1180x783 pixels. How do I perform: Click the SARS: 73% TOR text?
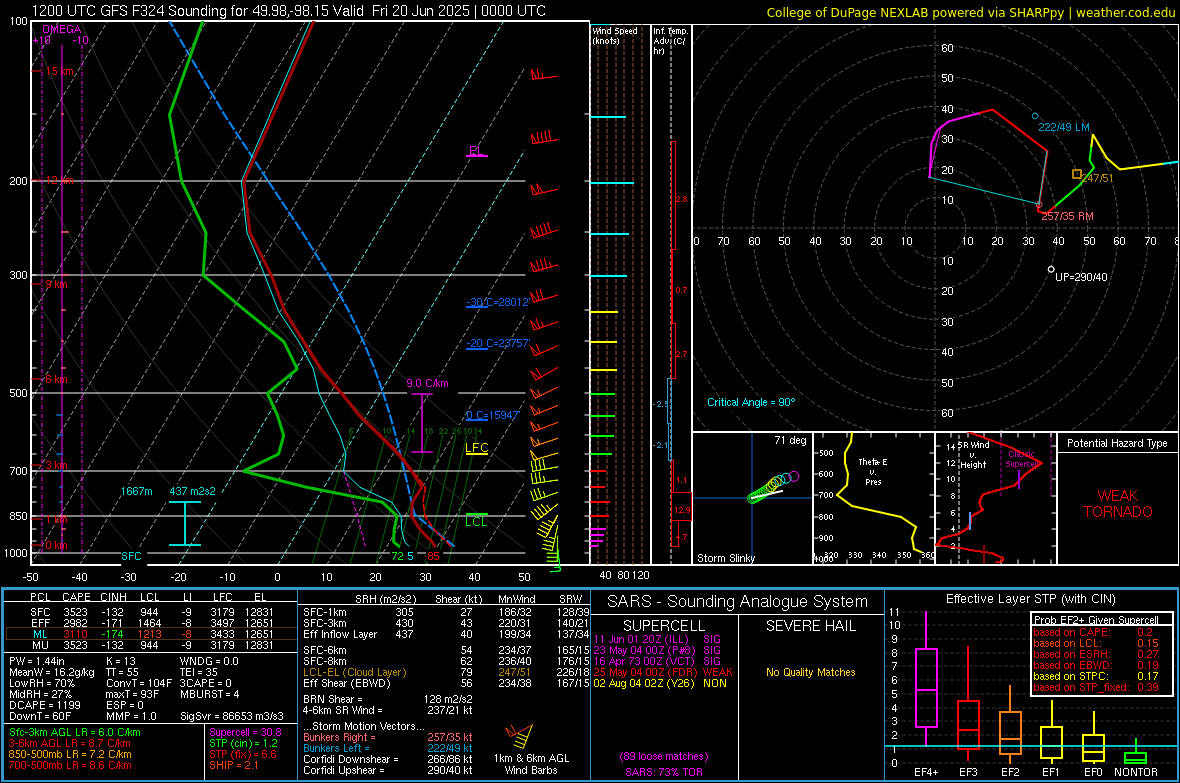(664, 772)
